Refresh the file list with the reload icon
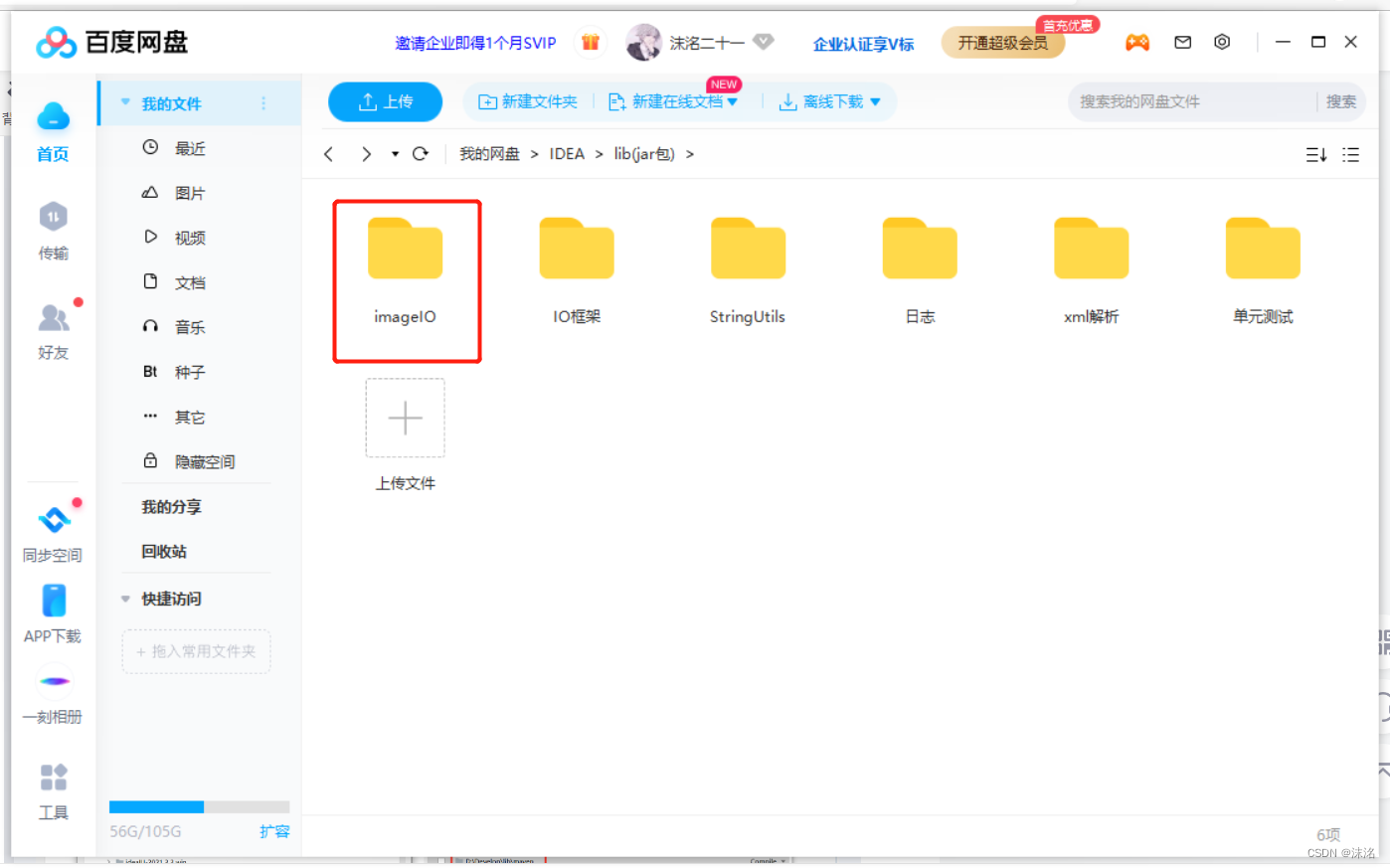The height and width of the screenshot is (868, 1390). (x=420, y=154)
